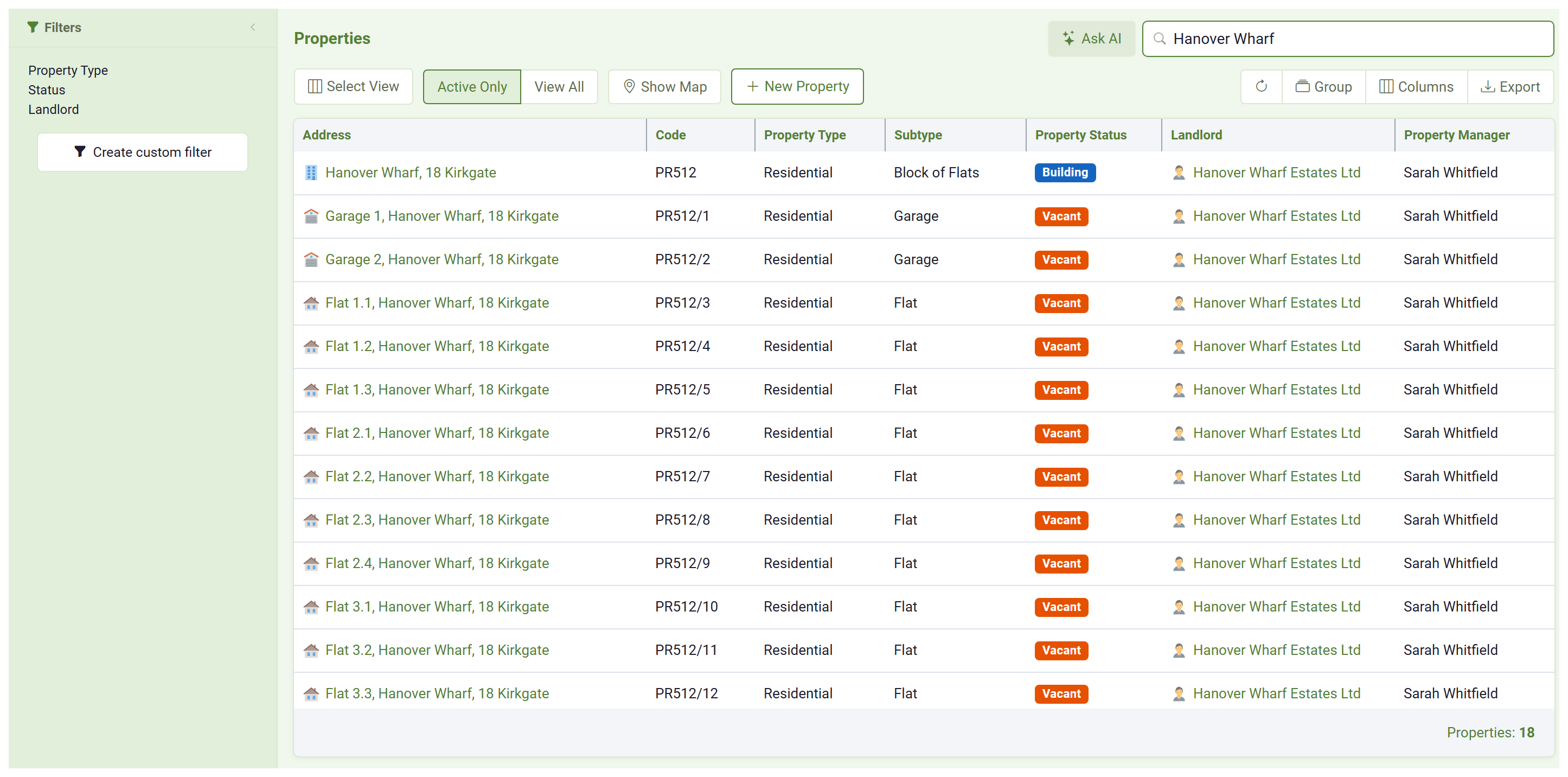Open the Columns chooser
This screenshot has width=1568, height=777.
pos(1416,86)
